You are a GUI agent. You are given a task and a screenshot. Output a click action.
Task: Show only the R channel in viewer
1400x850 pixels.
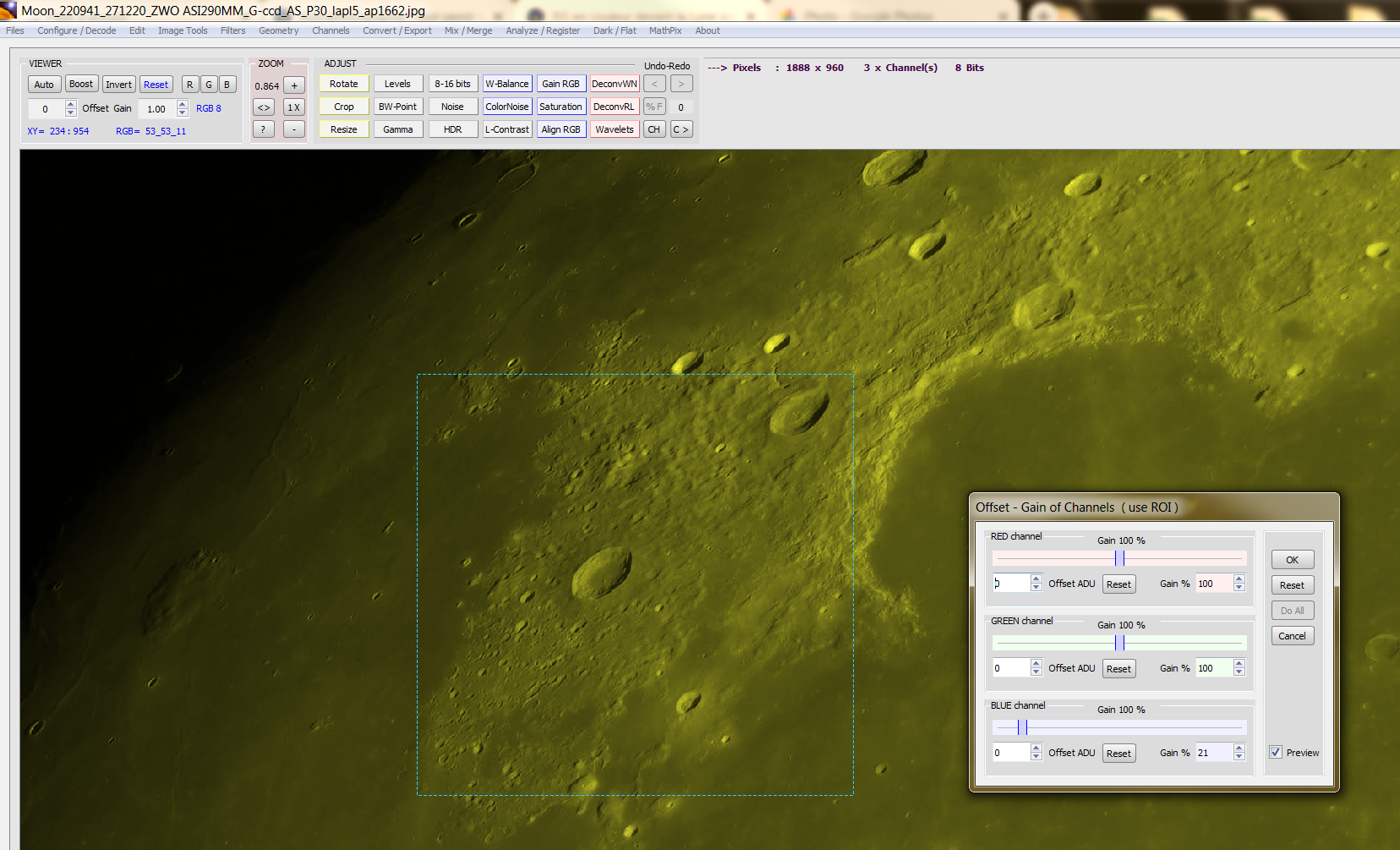(189, 85)
